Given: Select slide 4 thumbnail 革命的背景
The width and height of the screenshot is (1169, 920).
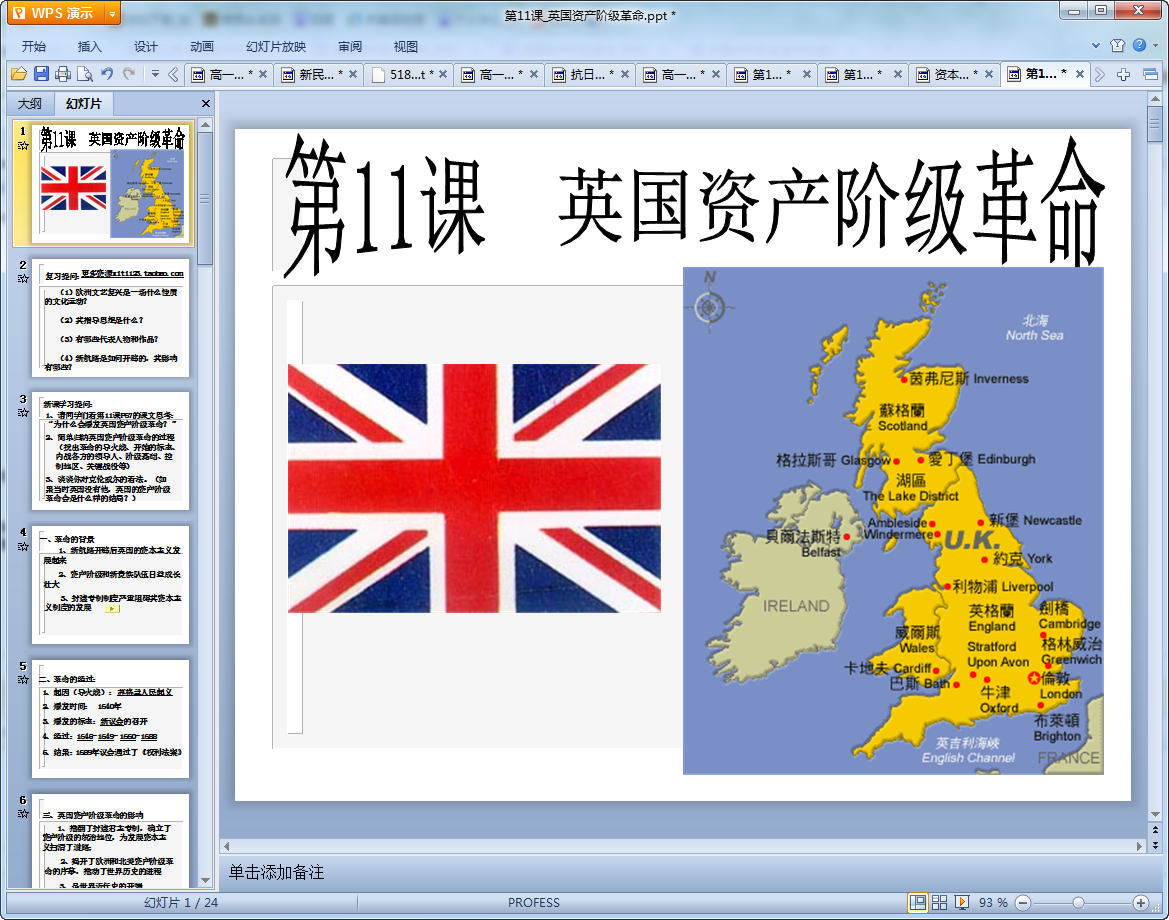Looking at the screenshot, I should (x=111, y=585).
